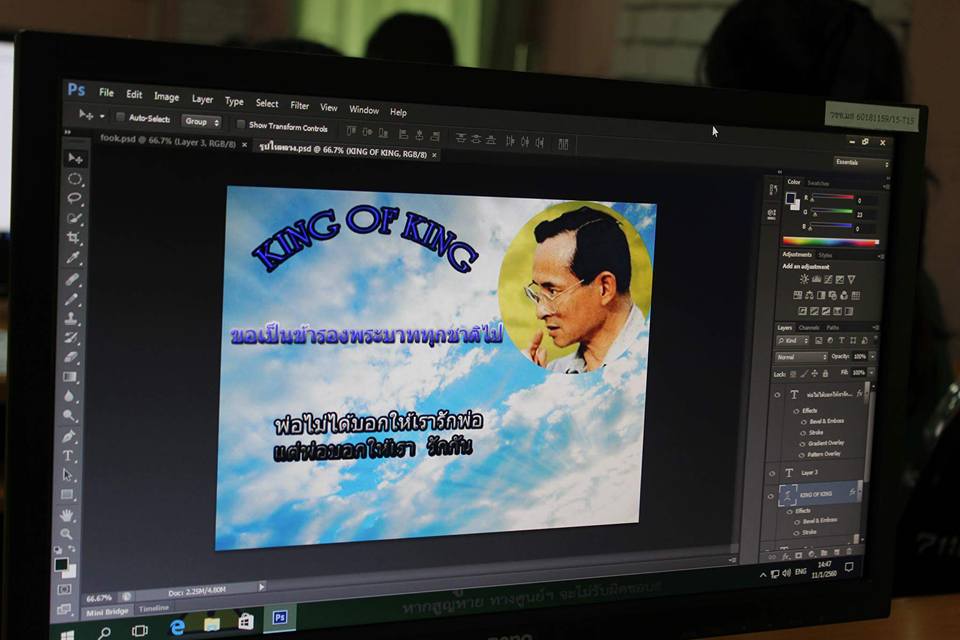960x640 pixels.
Task: Open the Filter menu
Action: 299,104
